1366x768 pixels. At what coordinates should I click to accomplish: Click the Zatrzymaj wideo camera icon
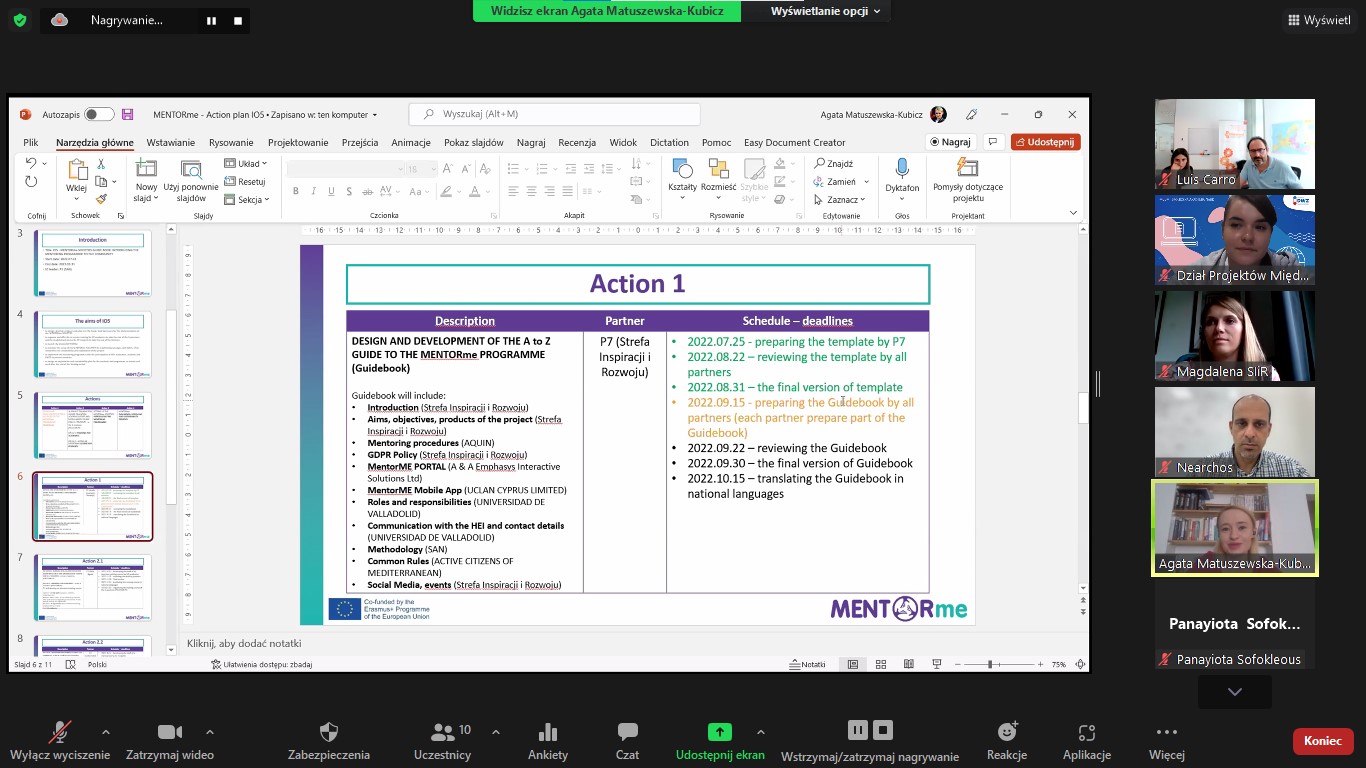[169, 732]
